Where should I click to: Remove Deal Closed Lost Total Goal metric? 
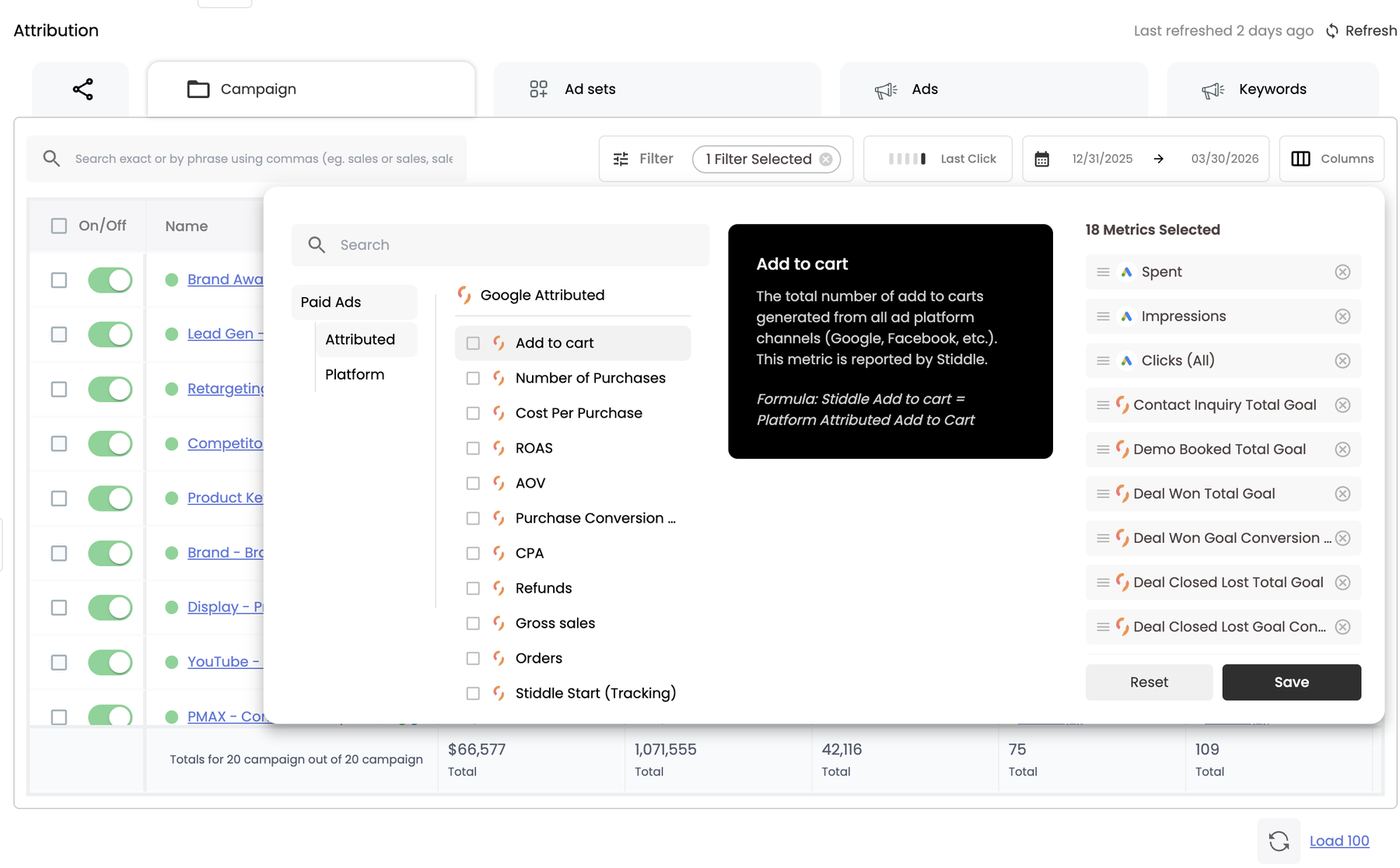(x=1343, y=582)
